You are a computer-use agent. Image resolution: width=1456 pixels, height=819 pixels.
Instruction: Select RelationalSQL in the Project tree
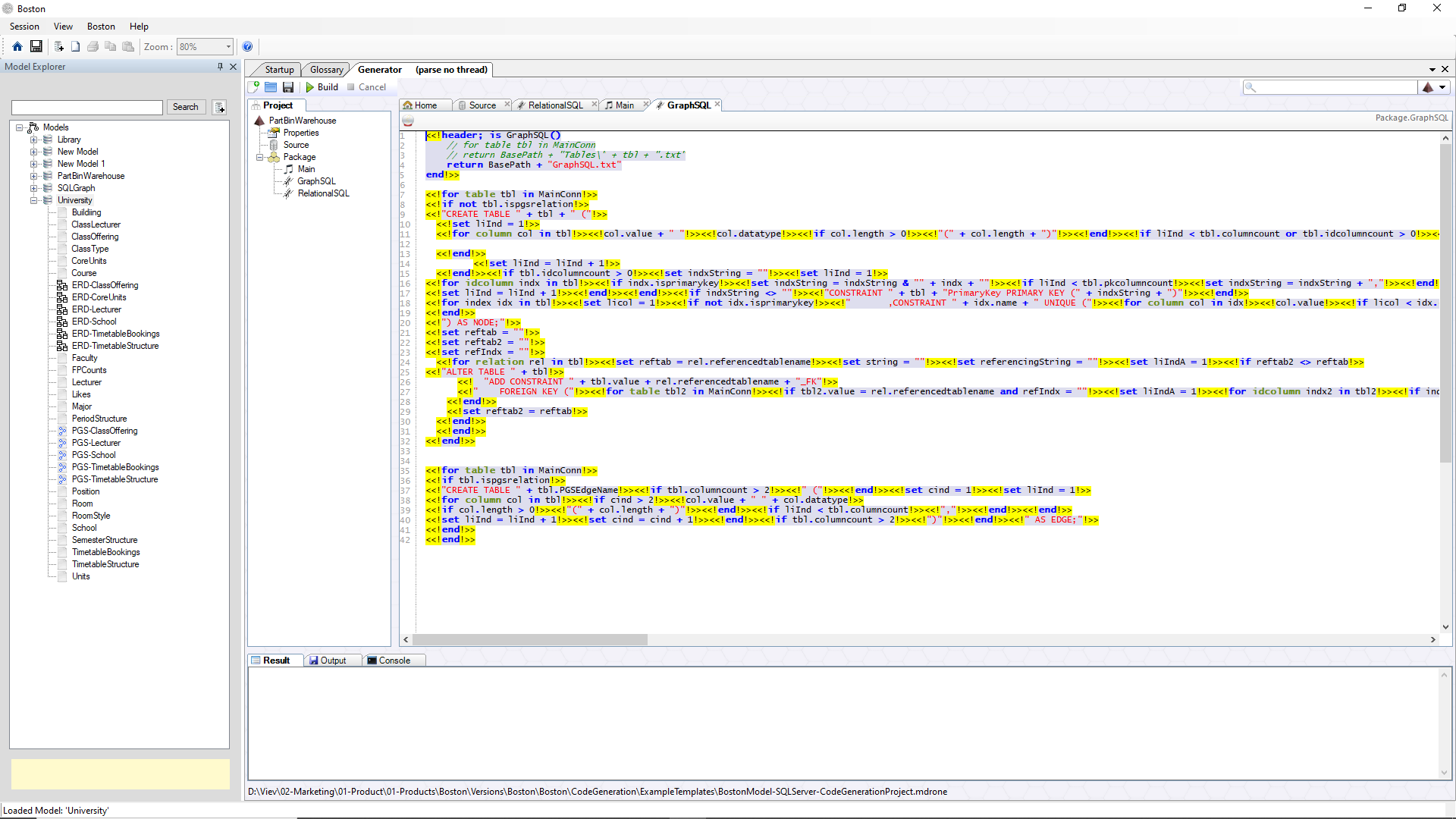323,193
